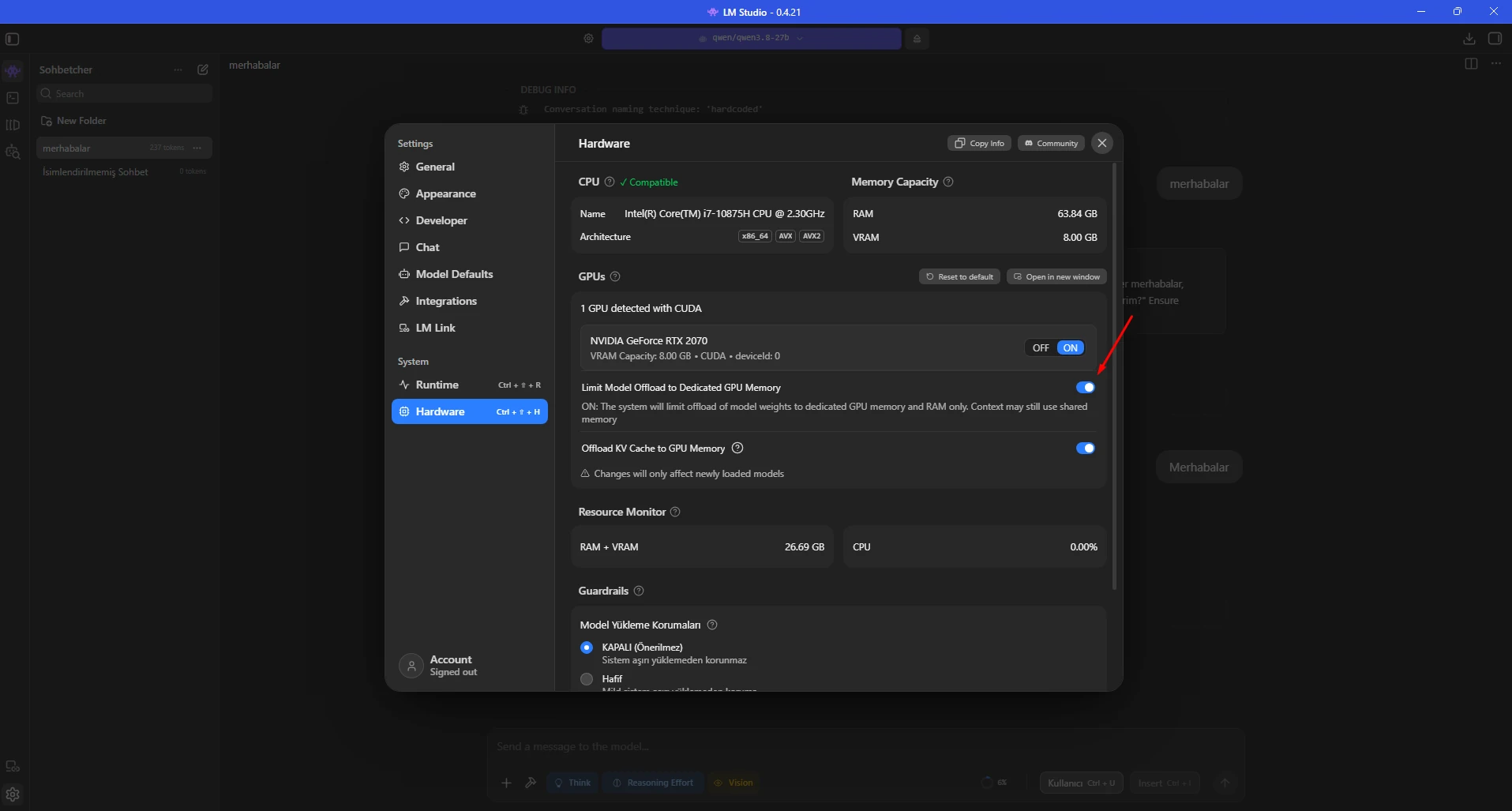Click the debug bug icon under DEBUG INFO

point(523,110)
